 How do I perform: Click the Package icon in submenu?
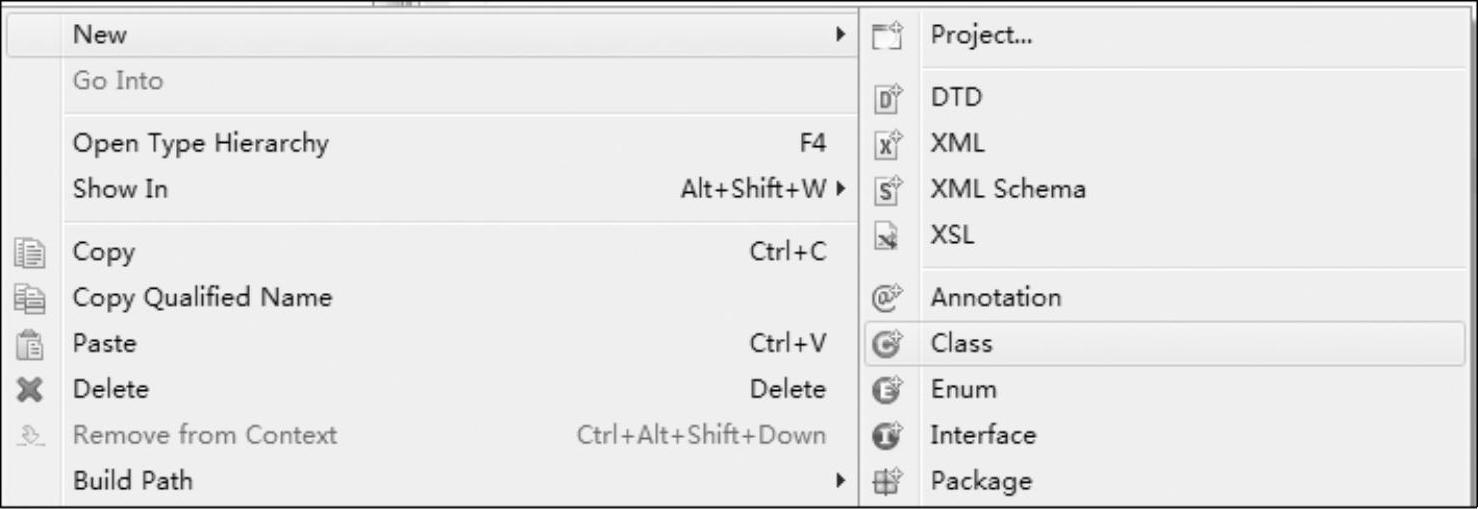[x=887, y=482]
